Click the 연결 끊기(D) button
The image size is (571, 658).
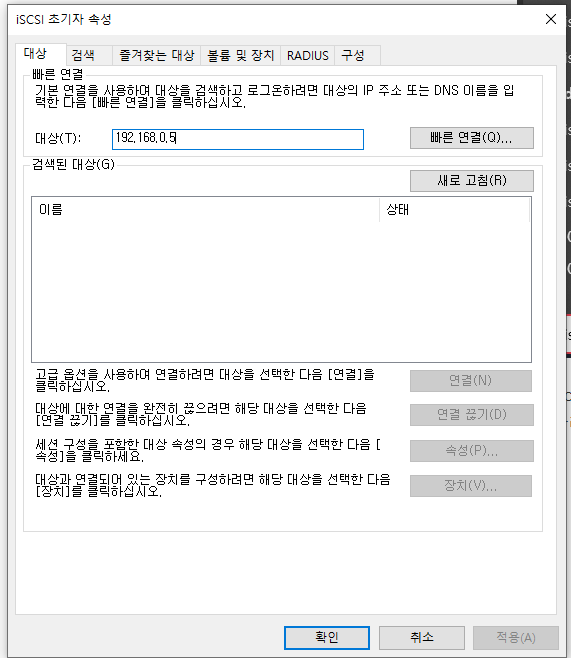(472, 415)
